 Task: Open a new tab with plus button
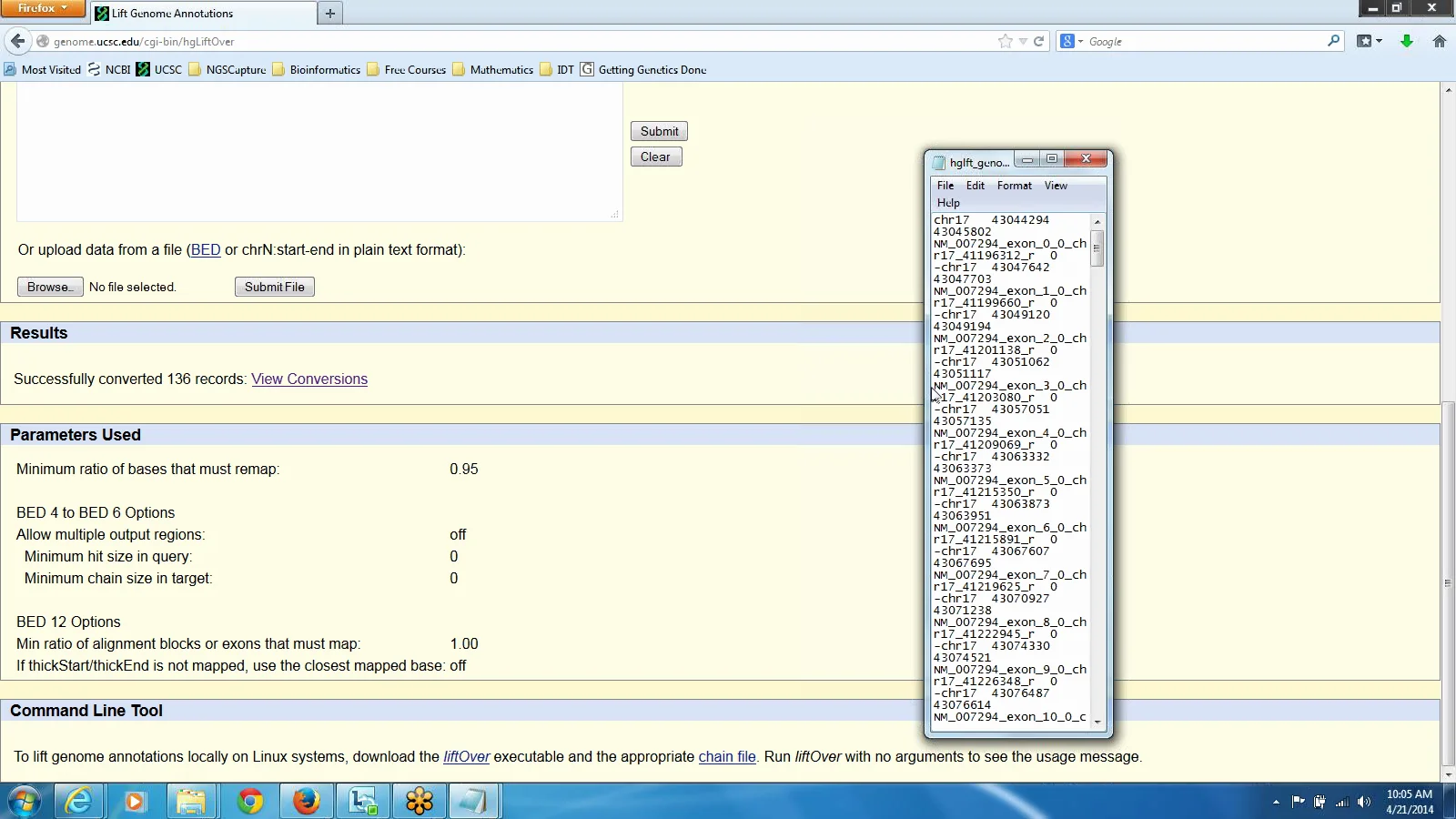[x=330, y=14]
